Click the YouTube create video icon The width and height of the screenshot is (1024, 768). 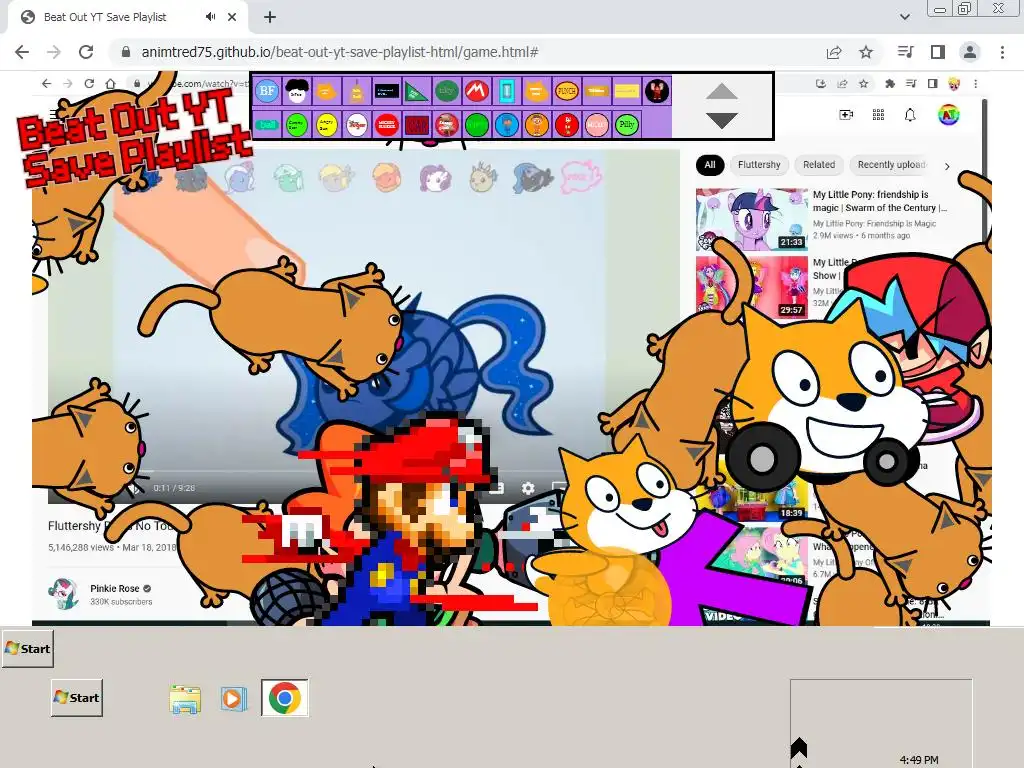coord(846,115)
